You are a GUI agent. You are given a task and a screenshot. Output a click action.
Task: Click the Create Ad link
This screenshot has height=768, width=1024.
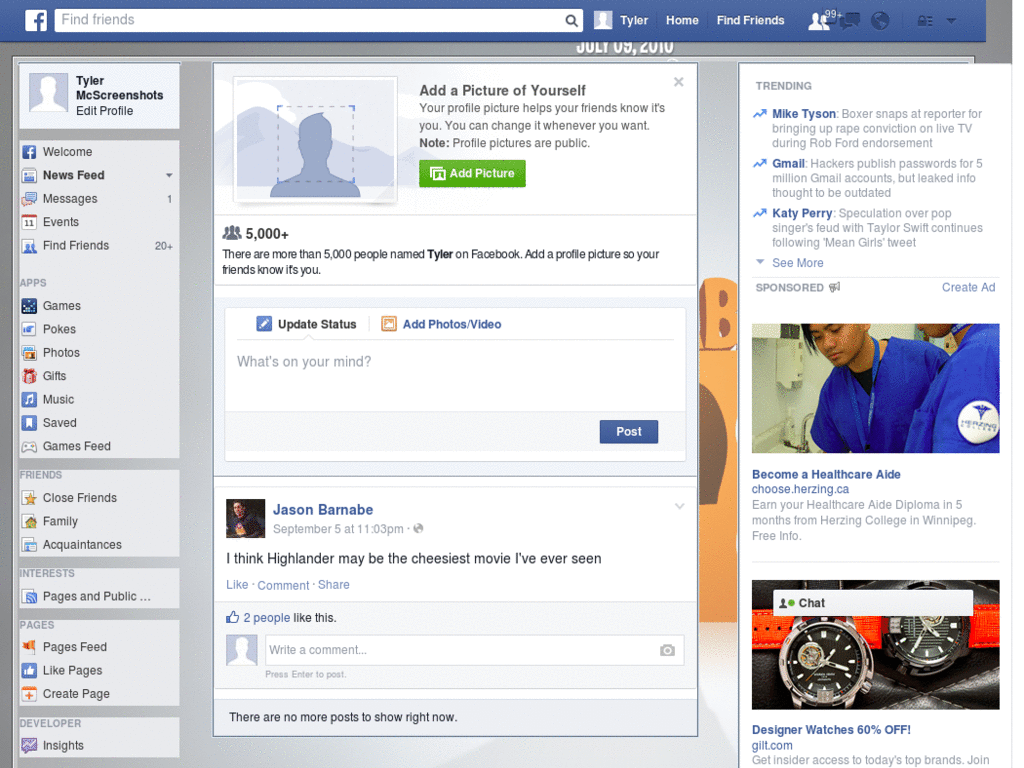968,287
